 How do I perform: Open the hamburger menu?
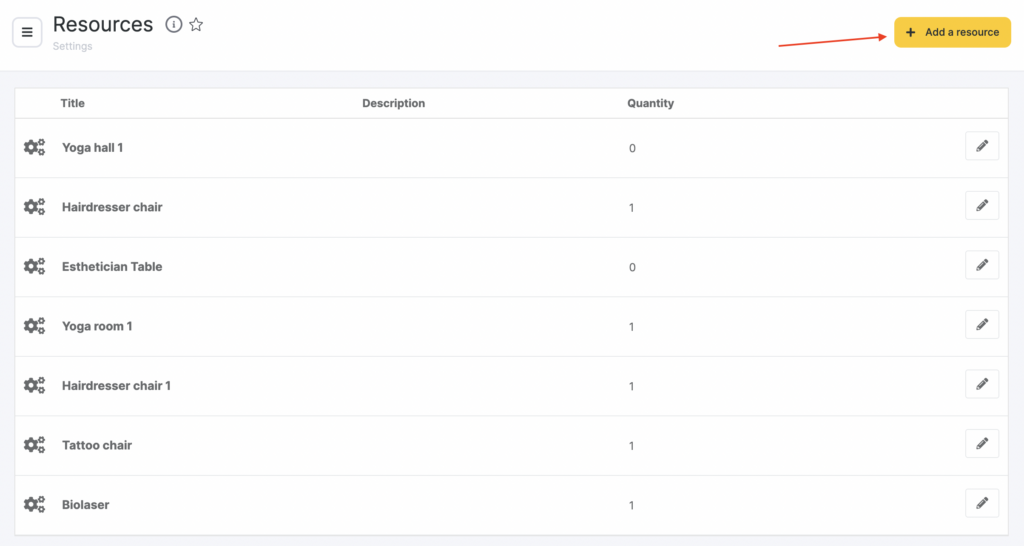pos(27,32)
